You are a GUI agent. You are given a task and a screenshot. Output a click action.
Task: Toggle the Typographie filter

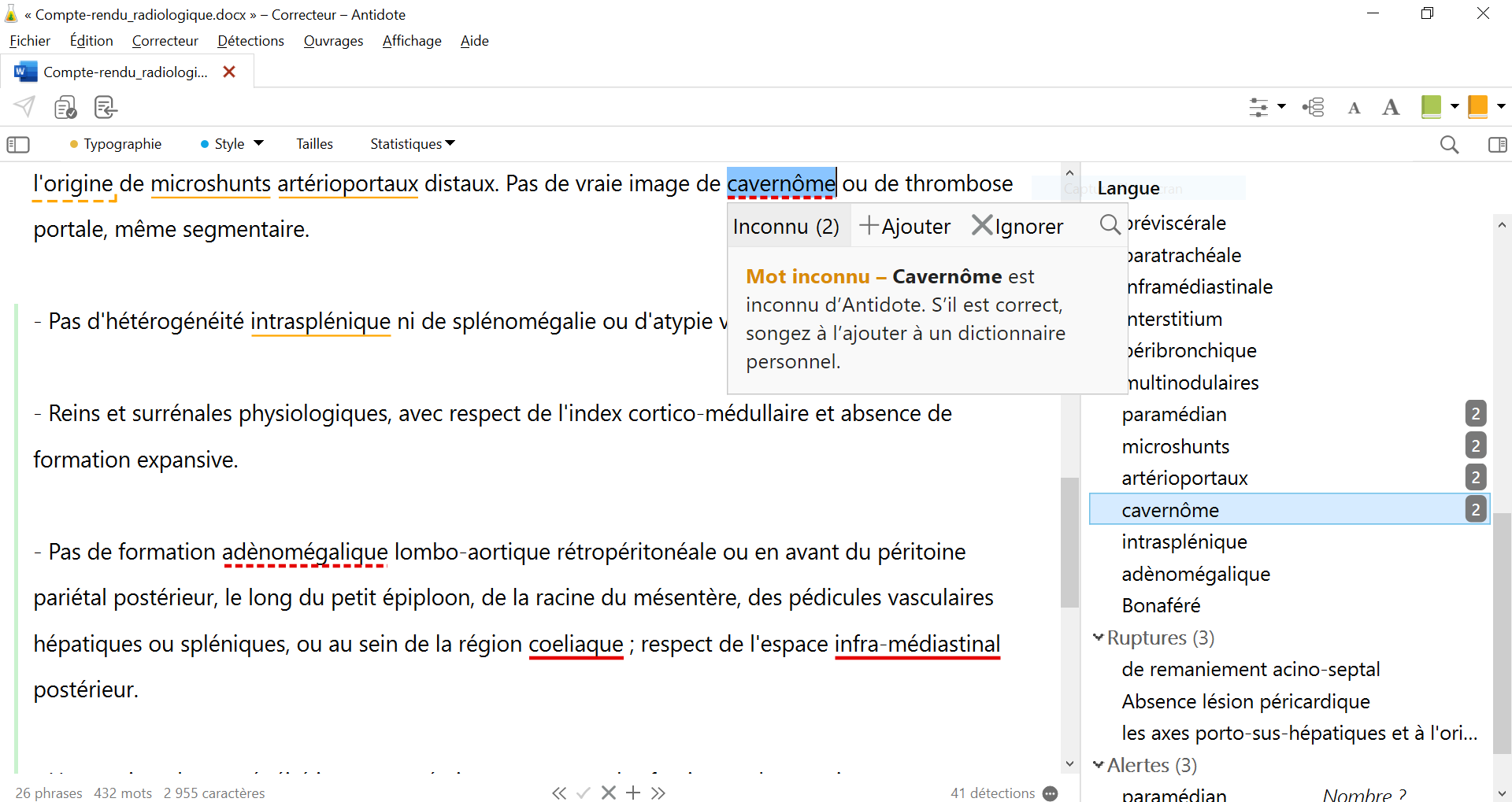[x=116, y=144]
